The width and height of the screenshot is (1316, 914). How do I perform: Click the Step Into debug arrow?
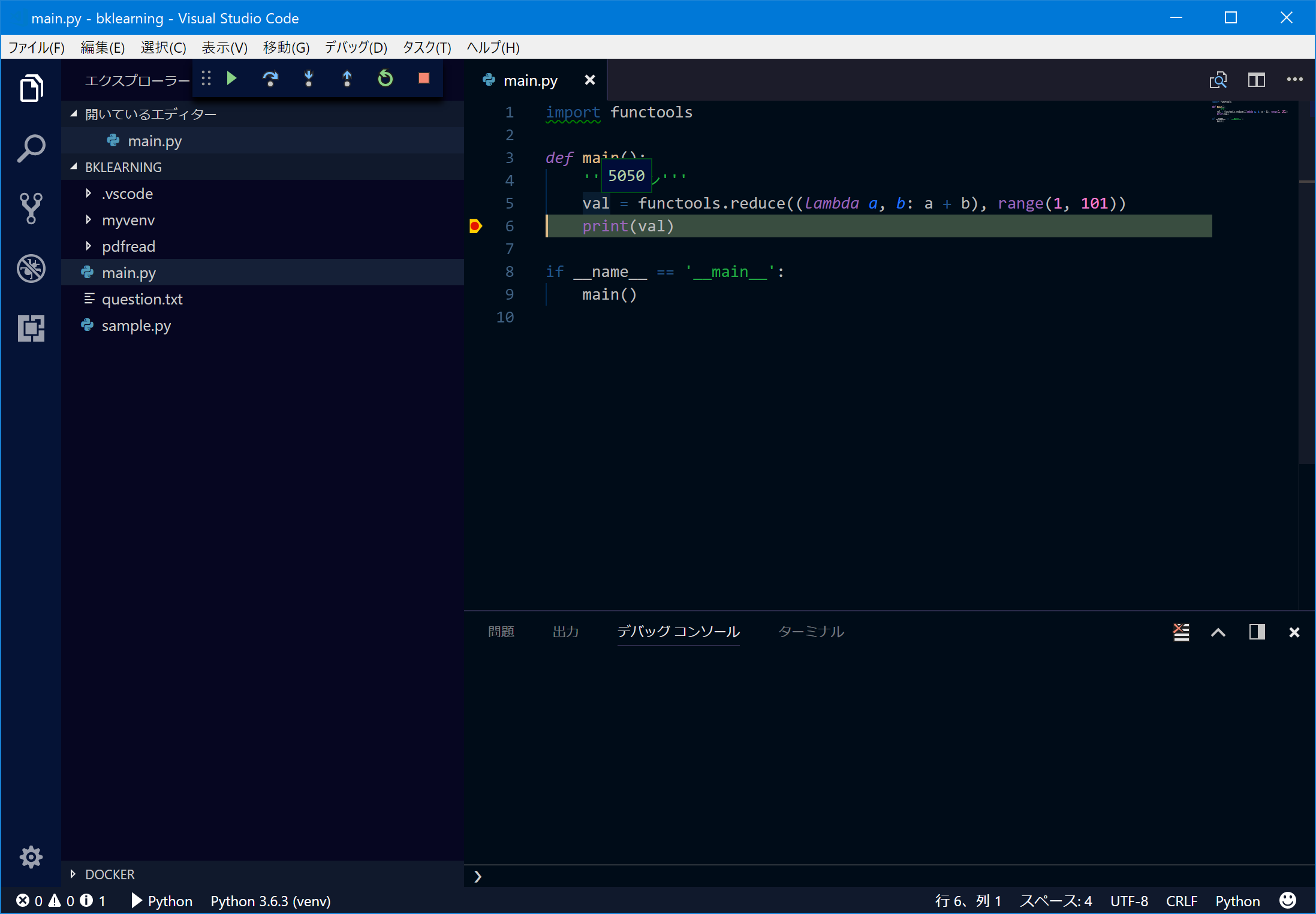(309, 79)
